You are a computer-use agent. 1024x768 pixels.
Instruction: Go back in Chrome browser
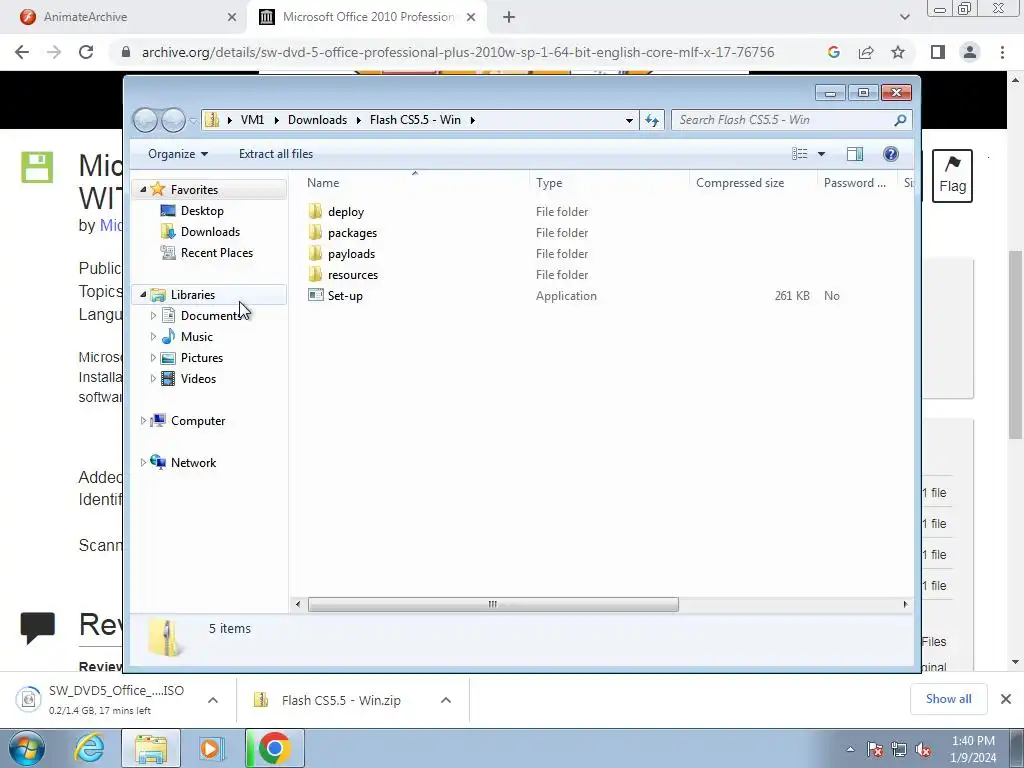(22, 52)
